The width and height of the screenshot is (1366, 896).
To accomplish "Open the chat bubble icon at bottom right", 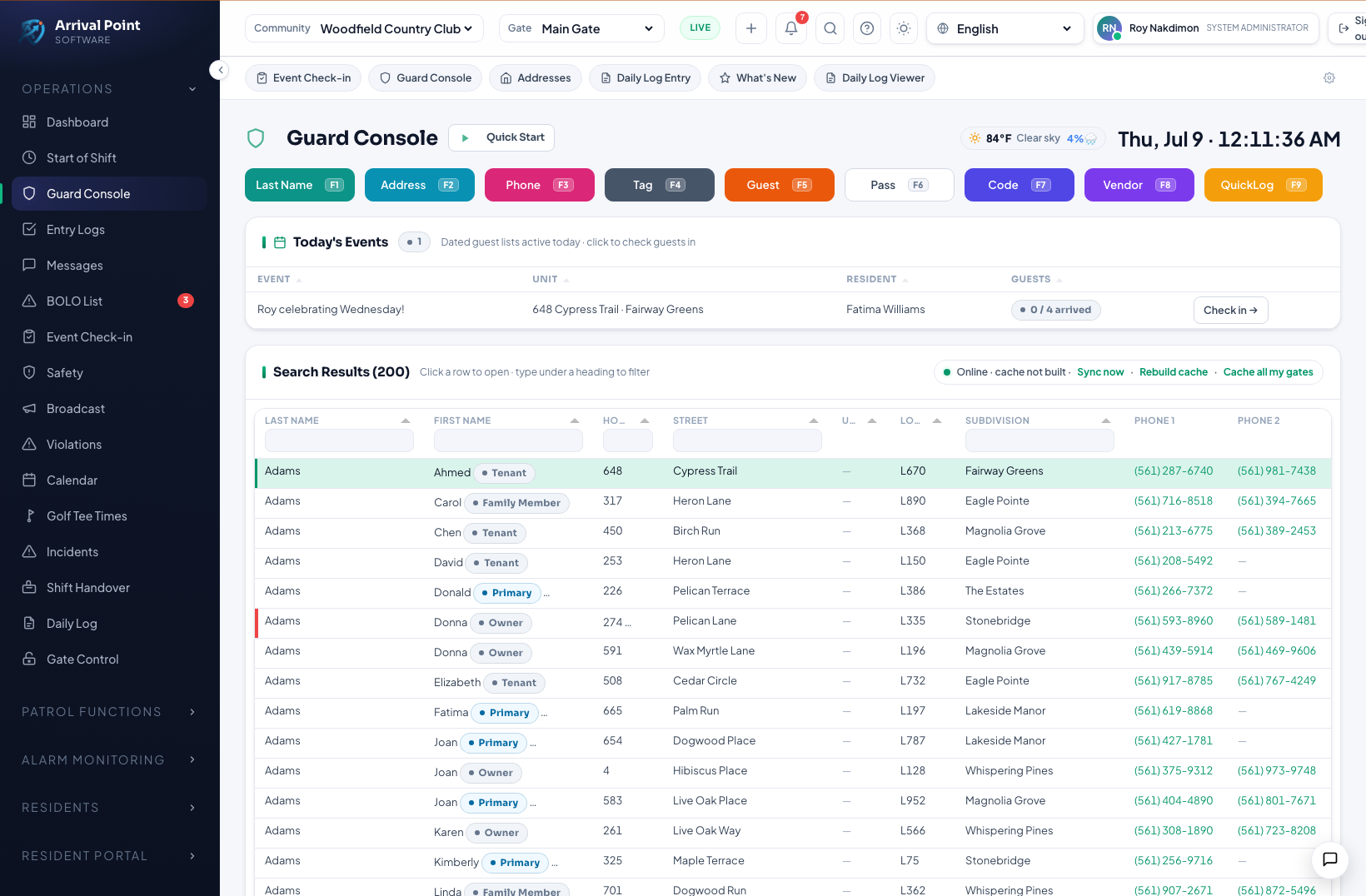I will click(x=1330, y=859).
